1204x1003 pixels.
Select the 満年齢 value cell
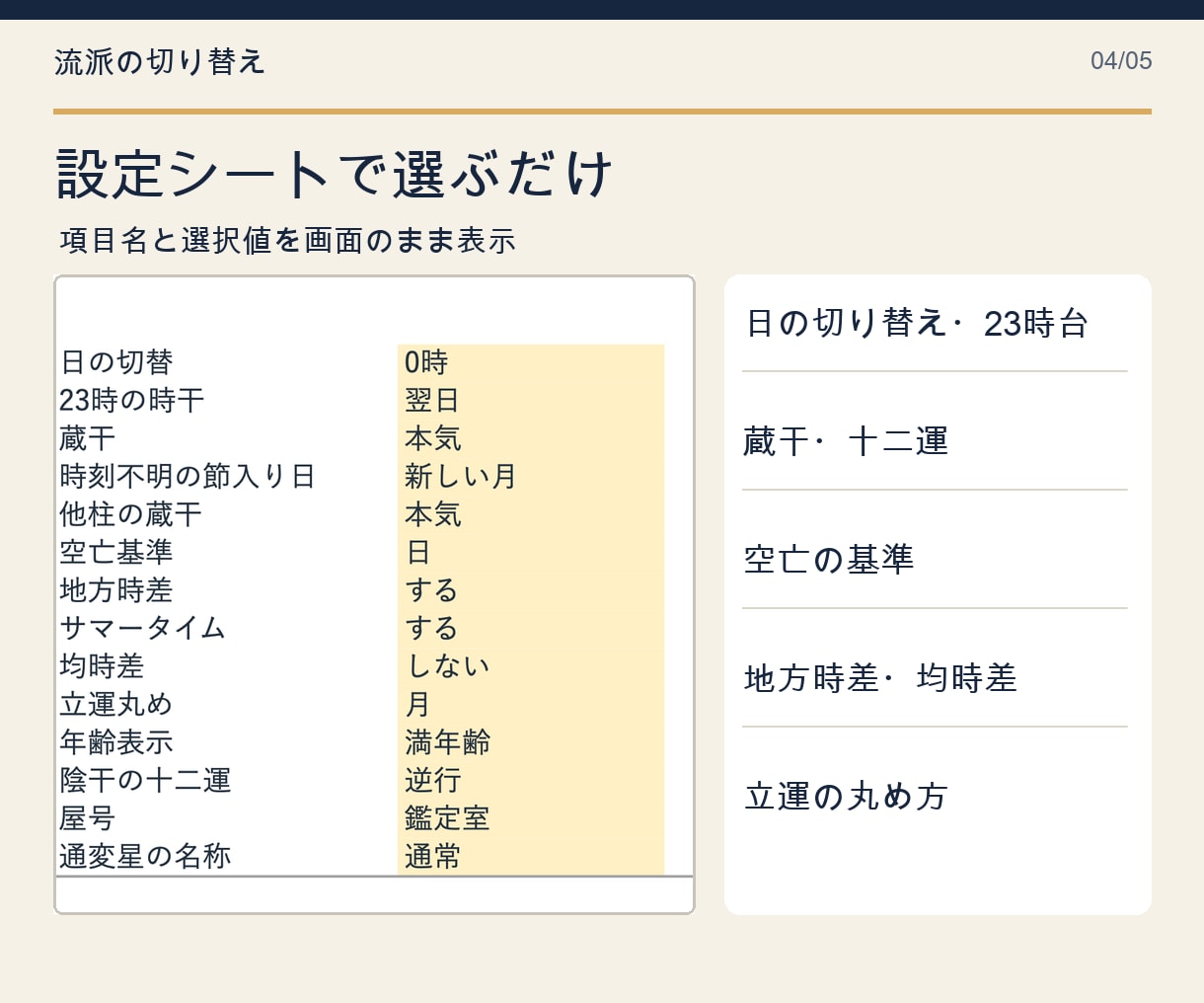point(531,742)
